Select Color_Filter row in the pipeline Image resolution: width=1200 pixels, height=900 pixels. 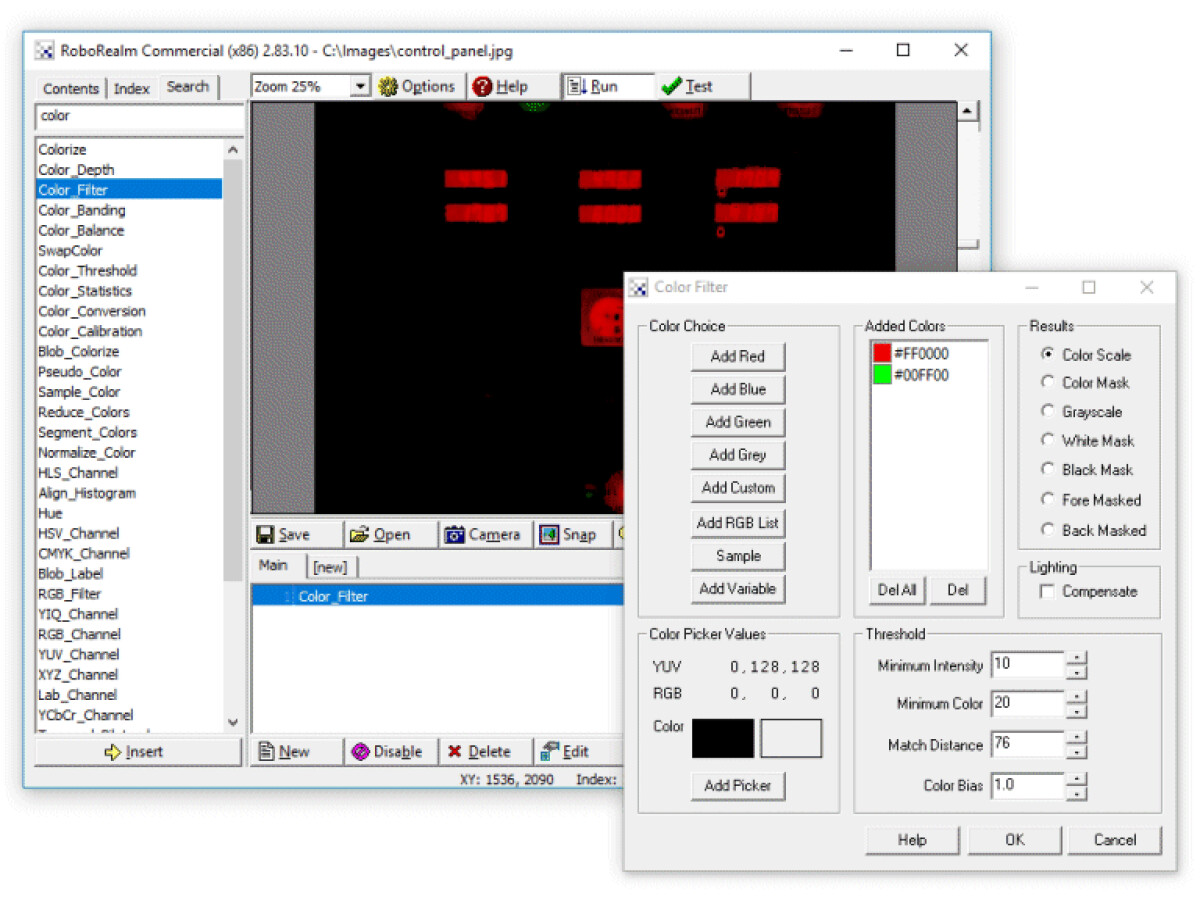[437, 596]
